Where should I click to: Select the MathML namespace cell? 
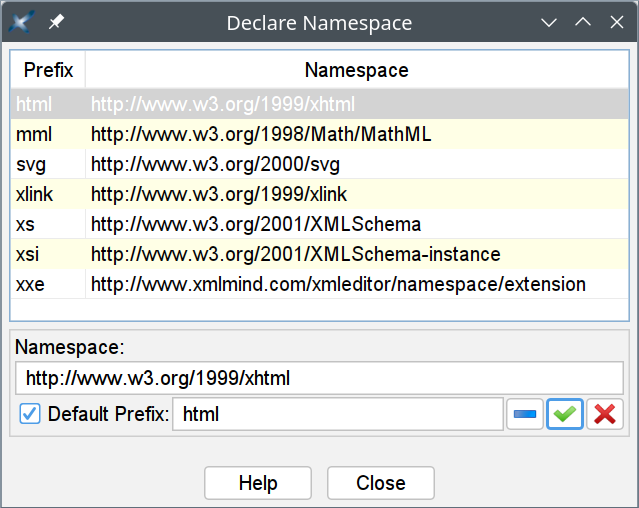[x=357, y=134]
